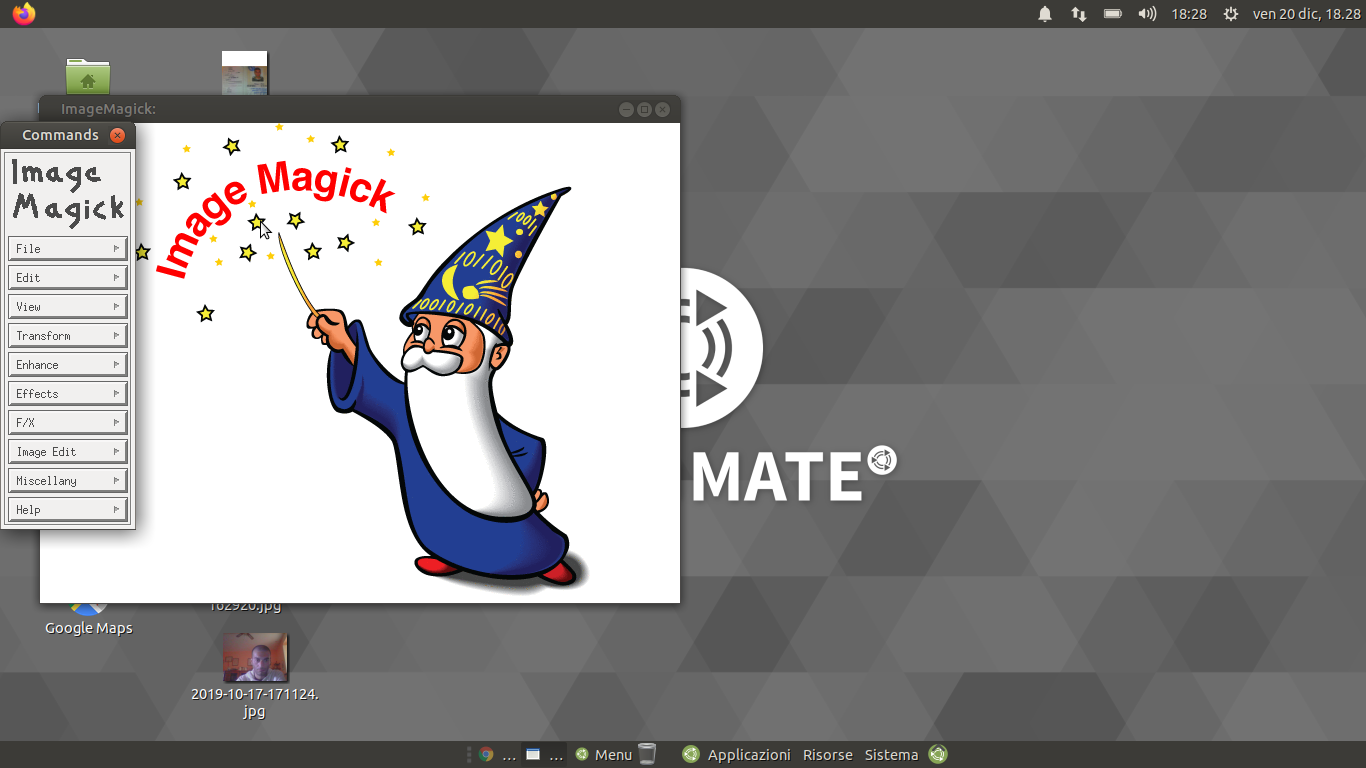Open the Miscellany menu button
Viewport: 1366px width, 768px height.
(x=68, y=480)
